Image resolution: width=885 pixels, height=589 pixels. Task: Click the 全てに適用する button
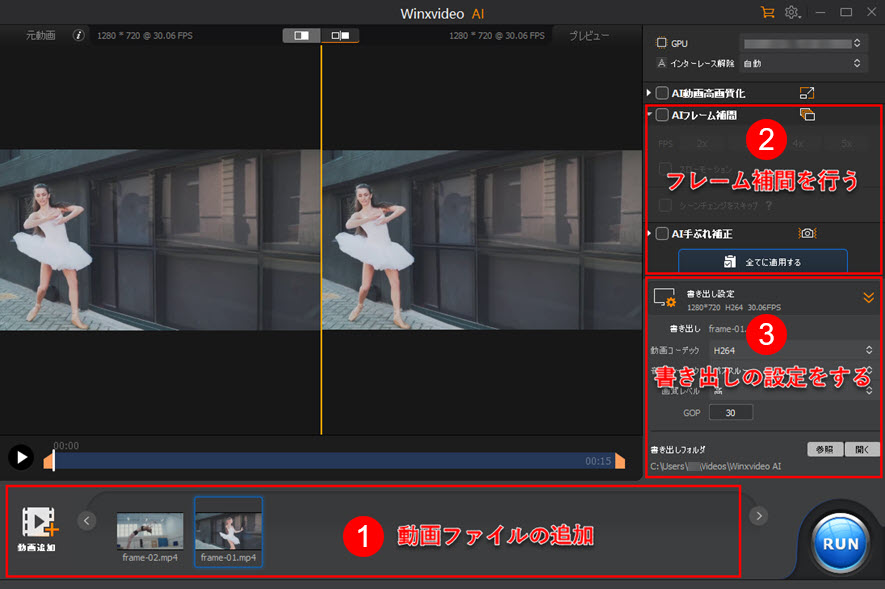pos(763,262)
